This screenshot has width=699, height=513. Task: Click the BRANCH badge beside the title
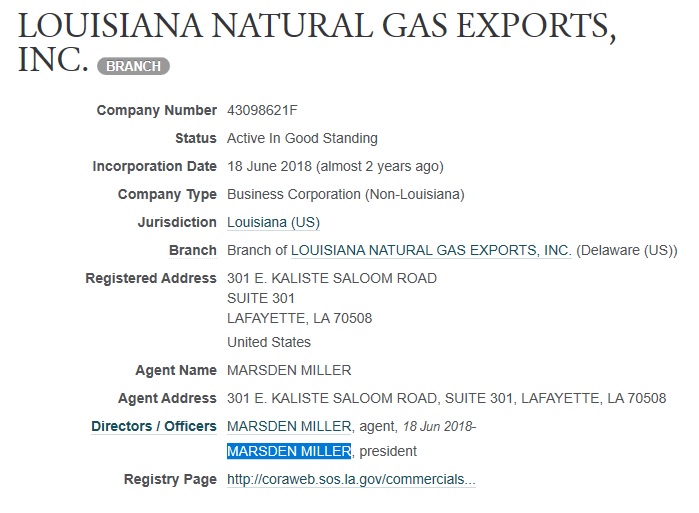133,66
